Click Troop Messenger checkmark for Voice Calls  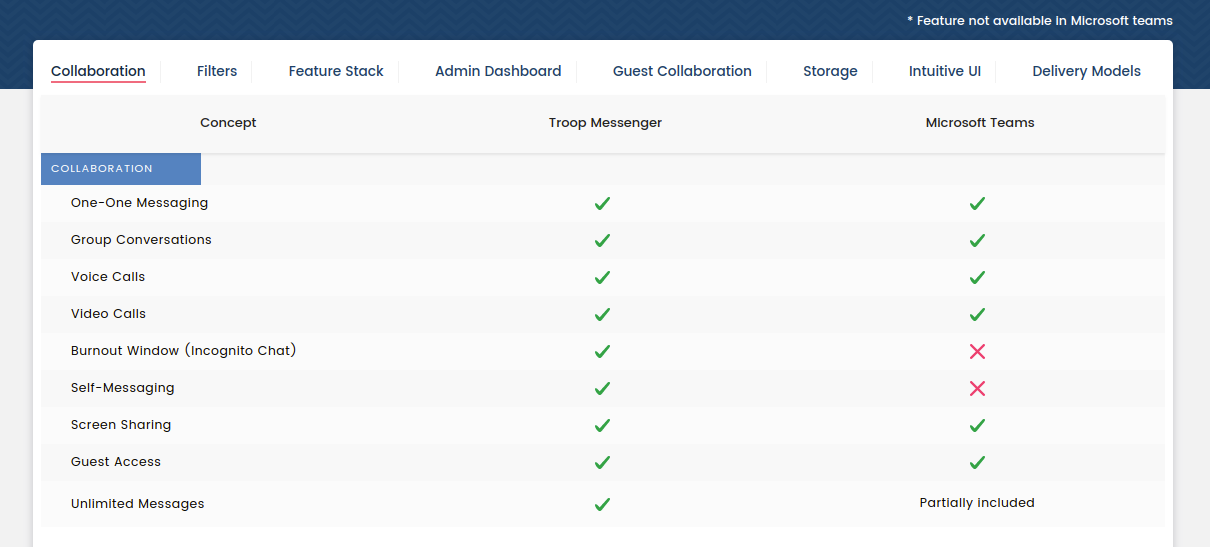click(x=602, y=277)
